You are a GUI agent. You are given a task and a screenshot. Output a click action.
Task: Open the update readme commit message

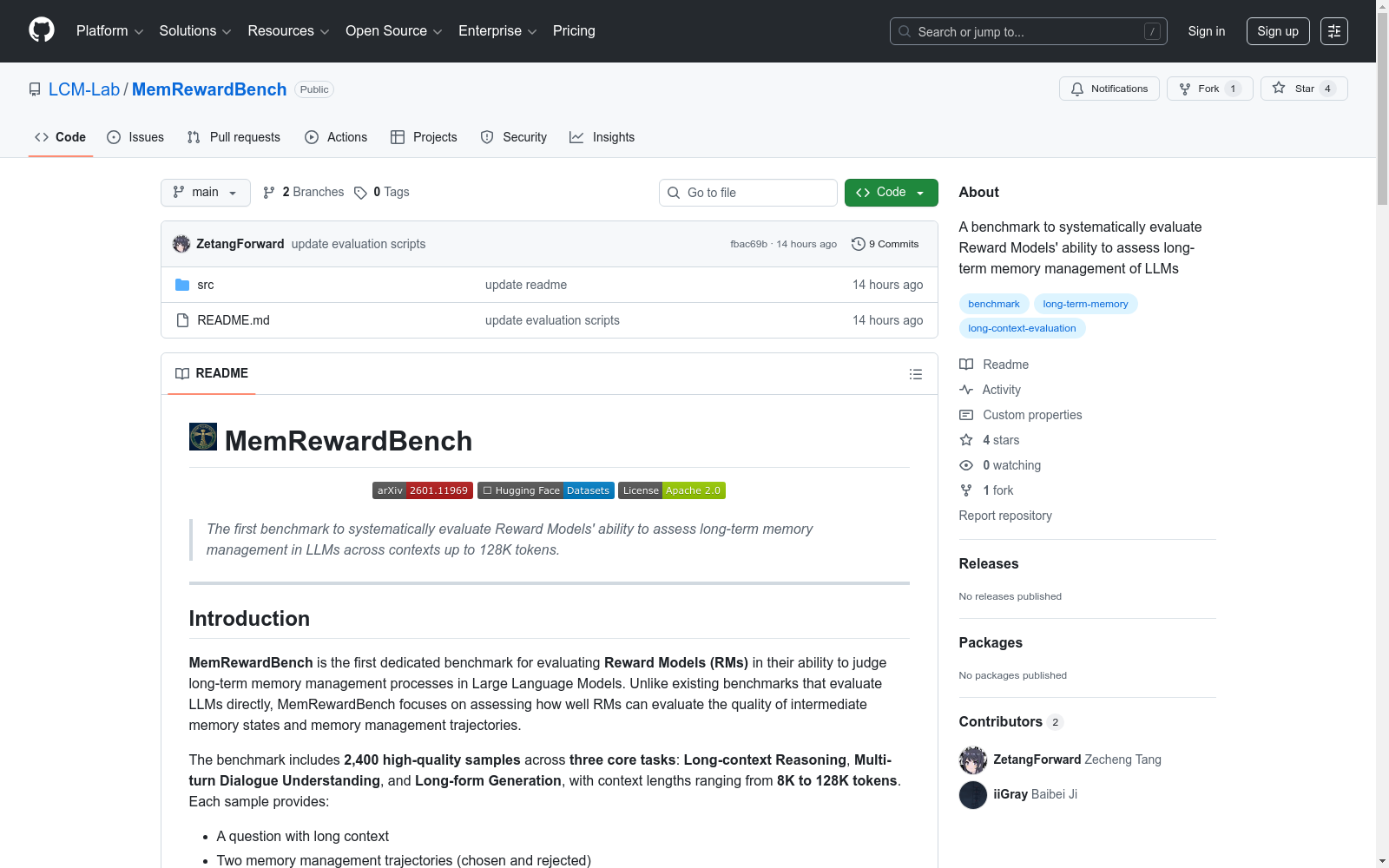[526, 285]
